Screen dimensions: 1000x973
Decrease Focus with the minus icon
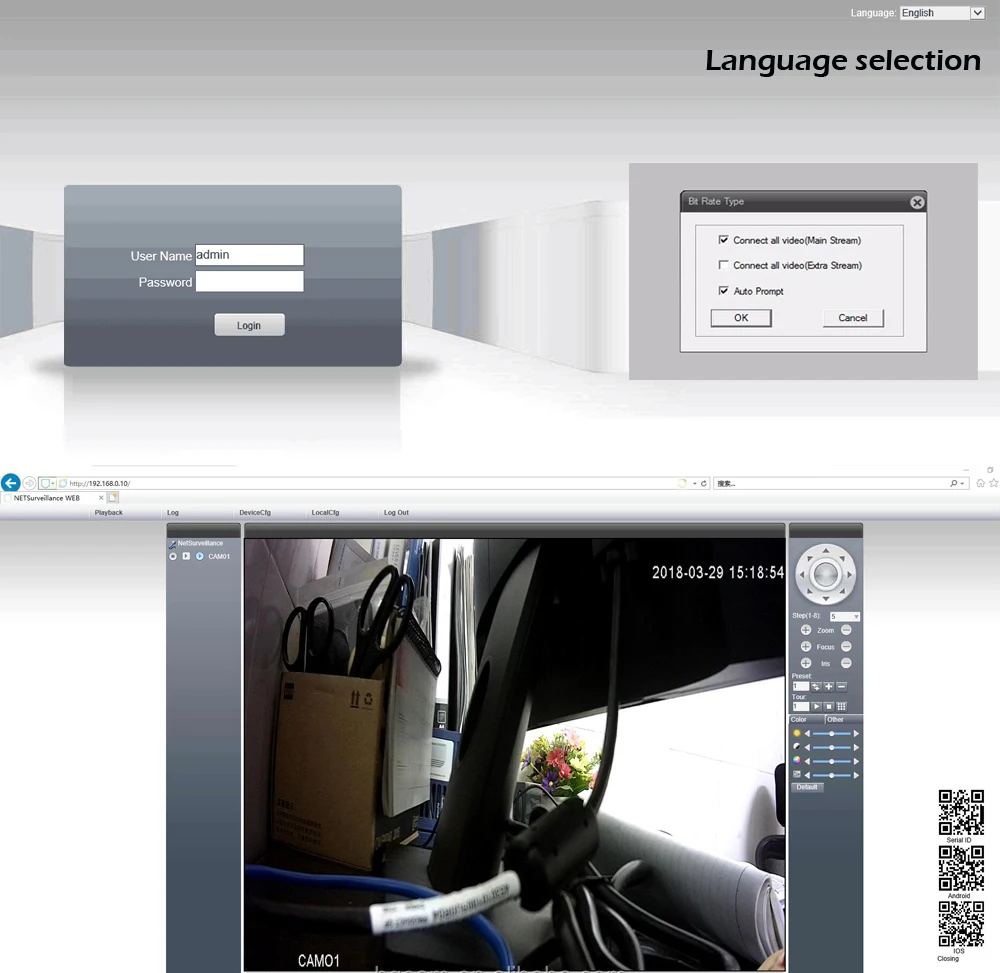click(846, 647)
